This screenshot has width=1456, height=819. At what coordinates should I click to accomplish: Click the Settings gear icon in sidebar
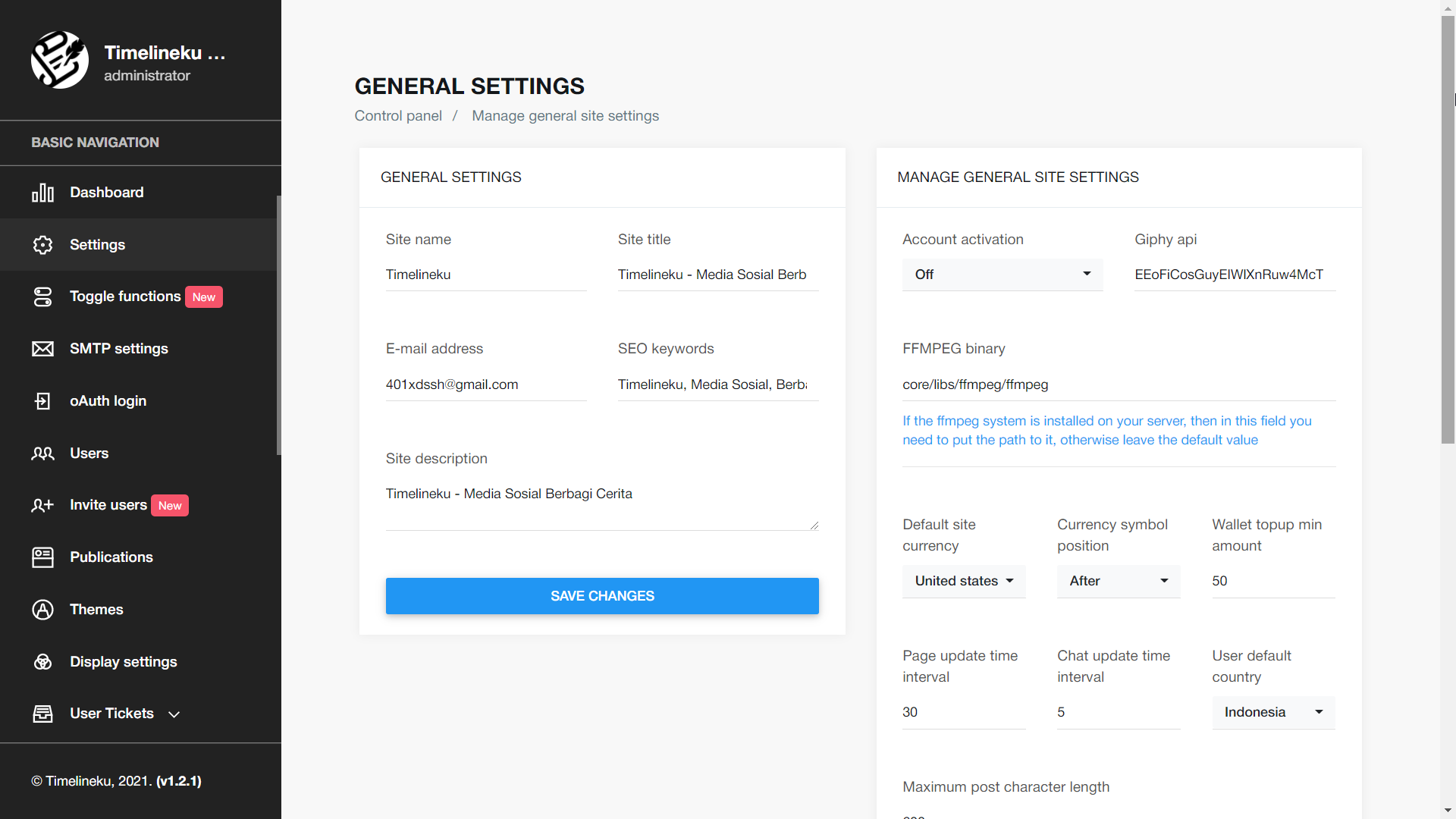42,245
